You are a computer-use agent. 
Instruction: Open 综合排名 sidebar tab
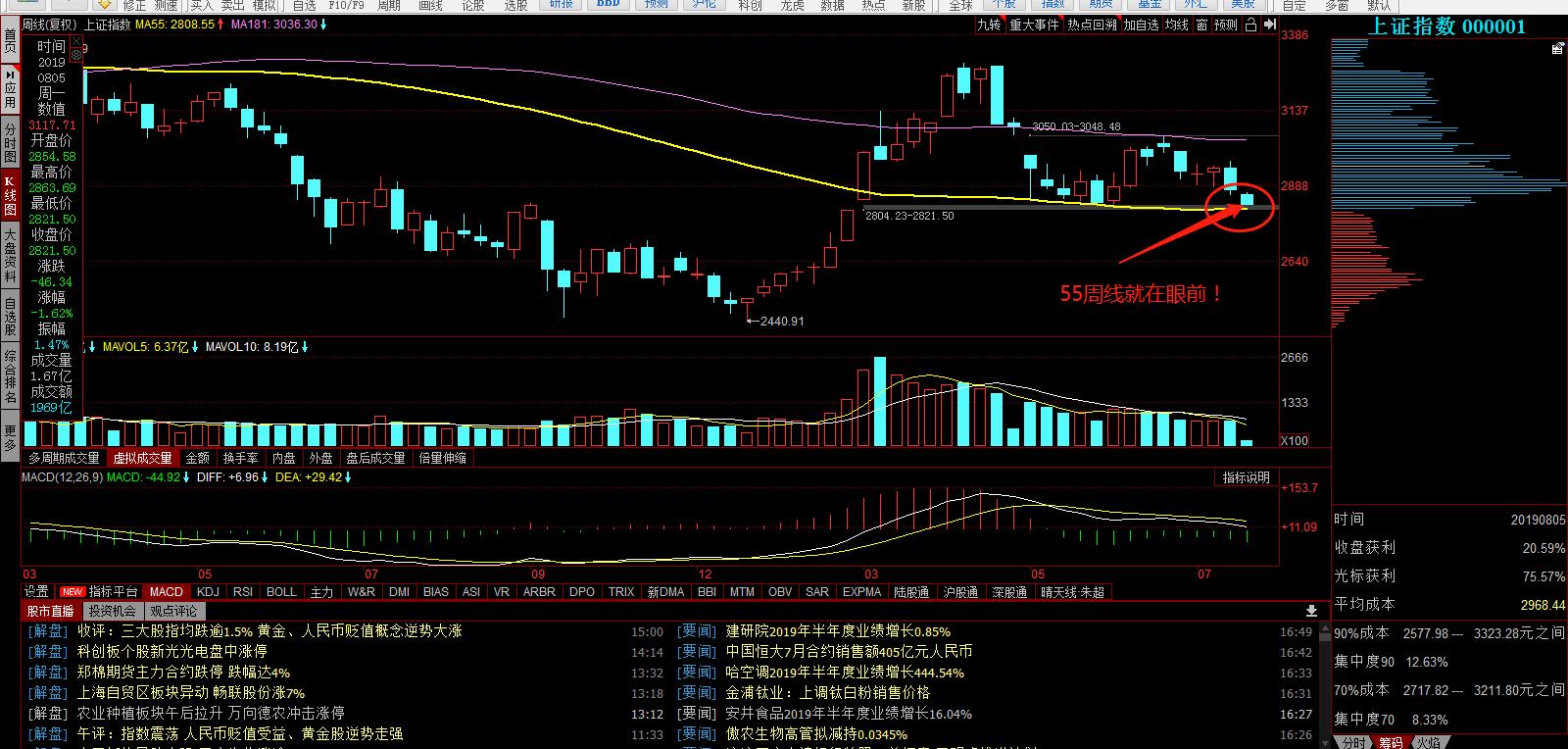tap(10, 376)
